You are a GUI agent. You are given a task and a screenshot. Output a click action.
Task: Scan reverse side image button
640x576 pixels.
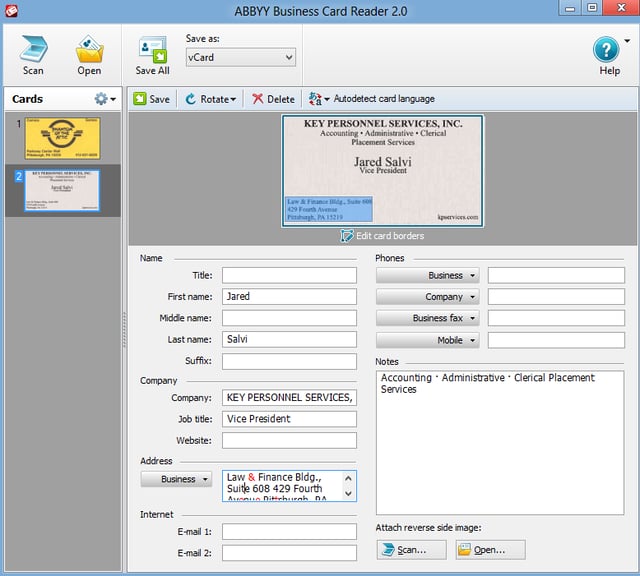411,550
